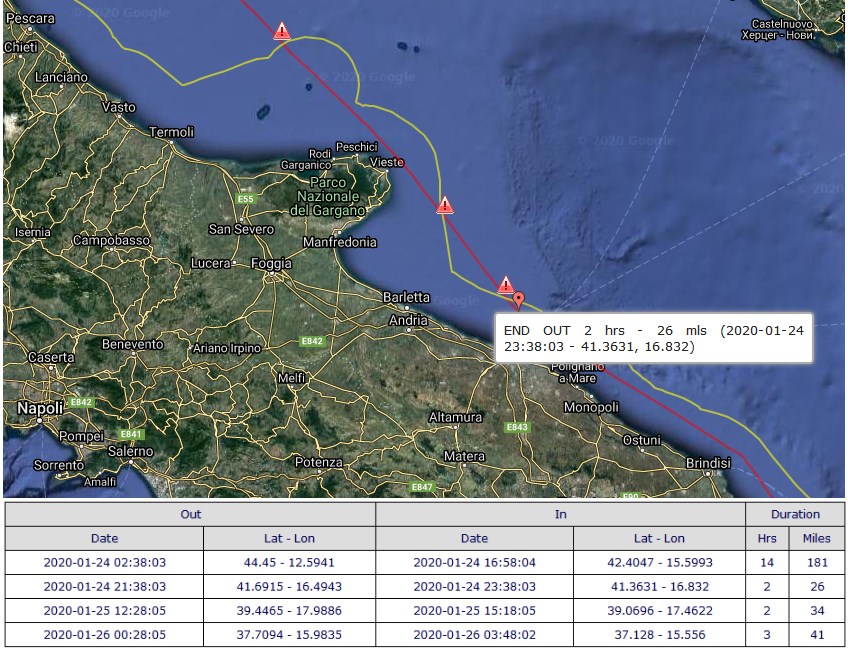Select out date 2020-01-26 00:28:05
Image resolution: width=848 pixels, height=650 pixels.
104,634
